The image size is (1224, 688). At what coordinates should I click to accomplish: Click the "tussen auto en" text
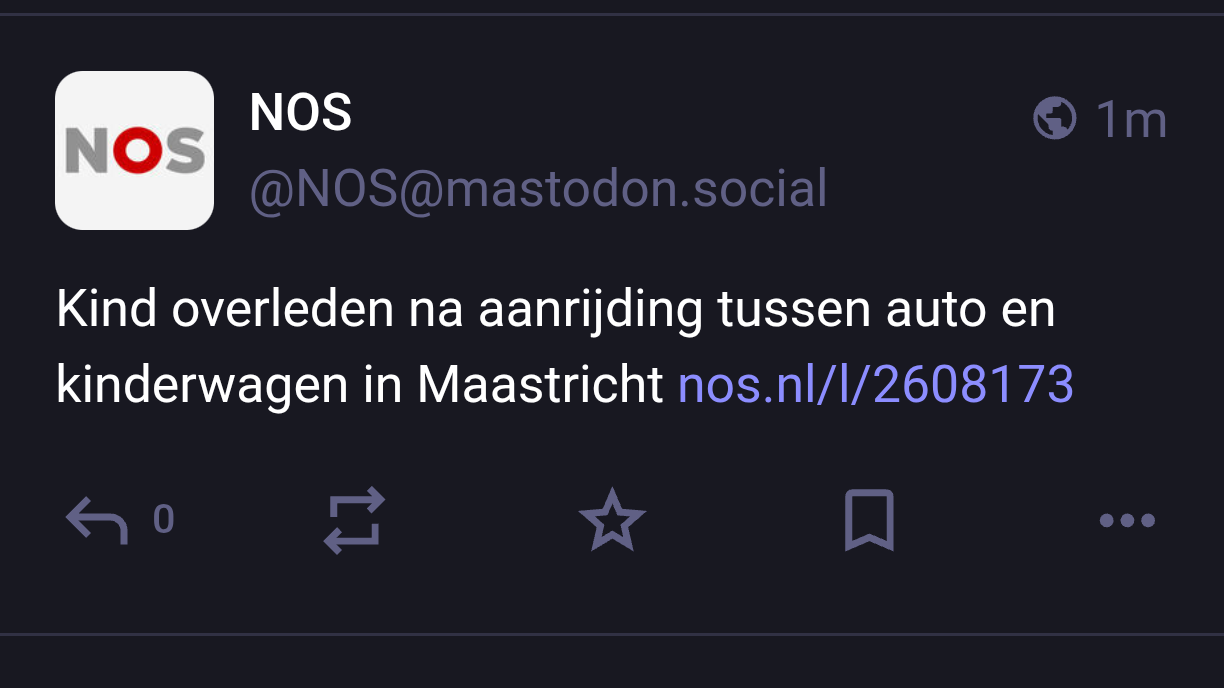click(885, 311)
